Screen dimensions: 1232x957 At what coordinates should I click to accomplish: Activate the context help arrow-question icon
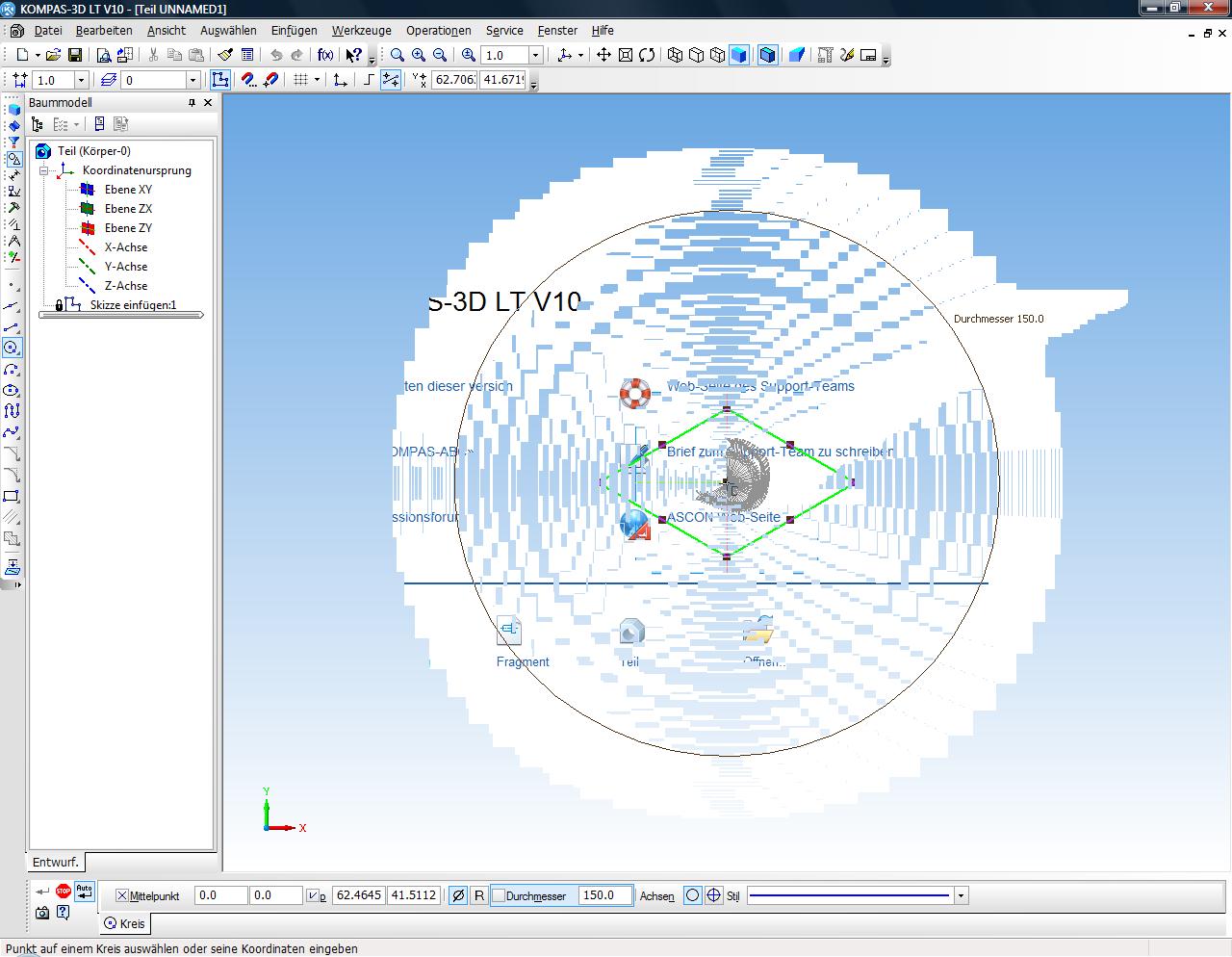353,55
